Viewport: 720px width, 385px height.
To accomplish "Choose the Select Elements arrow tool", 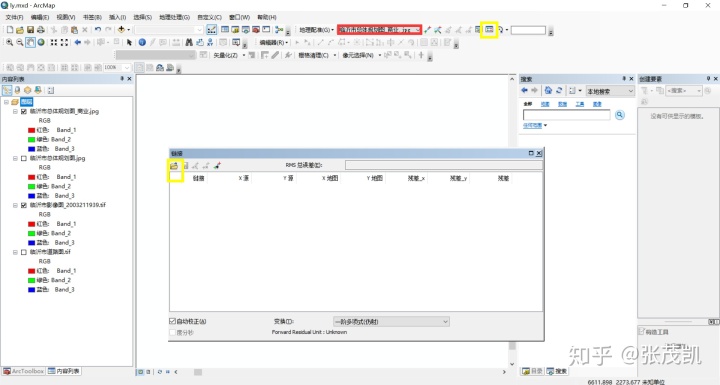I will click(129, 42).
